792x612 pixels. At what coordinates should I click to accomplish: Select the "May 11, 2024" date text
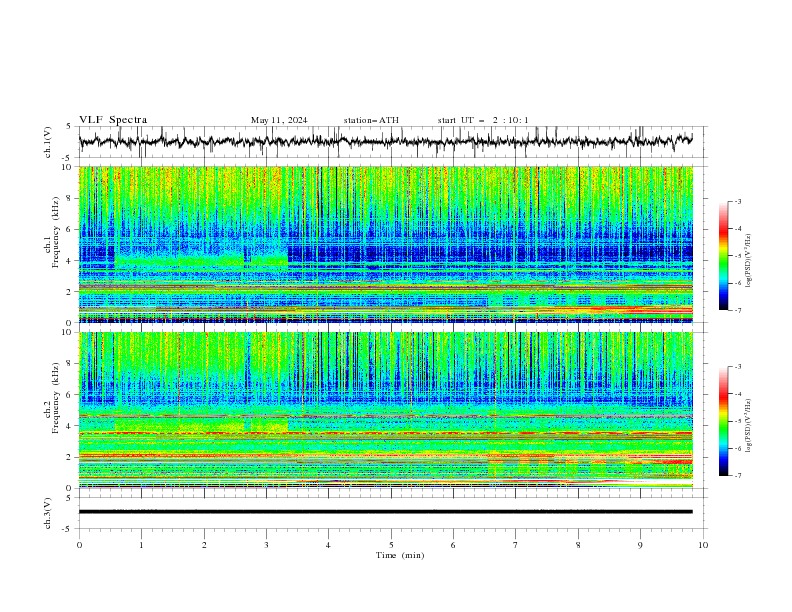[279, 120]
